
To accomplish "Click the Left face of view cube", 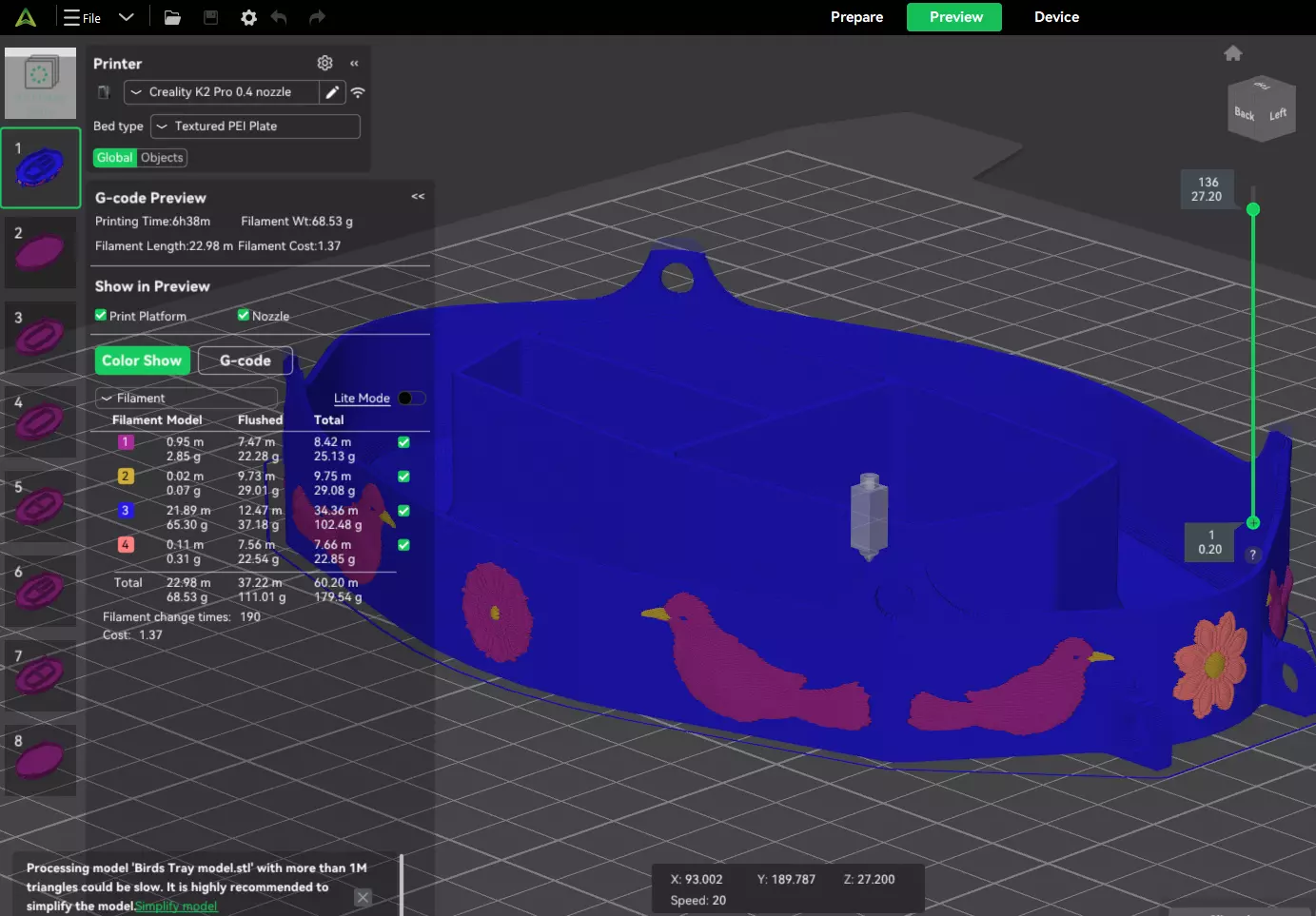I will point(1277,114).
